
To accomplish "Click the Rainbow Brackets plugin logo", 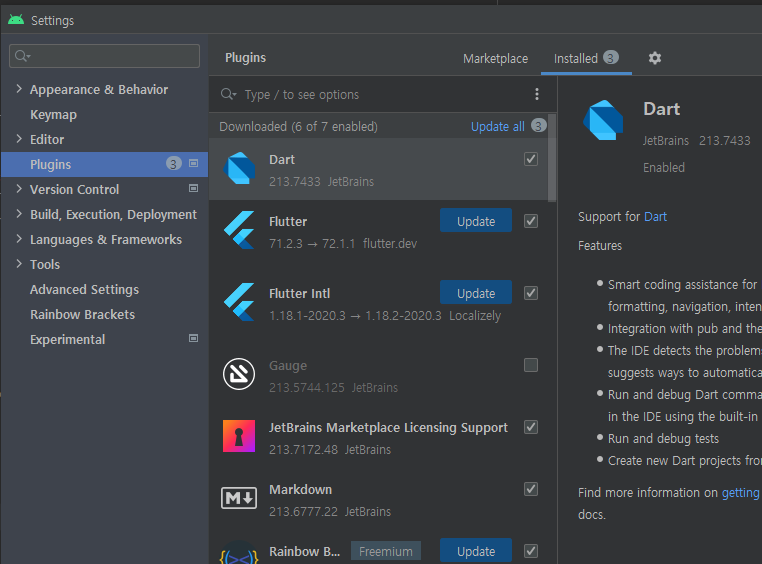I will click(x=239, y=554).
